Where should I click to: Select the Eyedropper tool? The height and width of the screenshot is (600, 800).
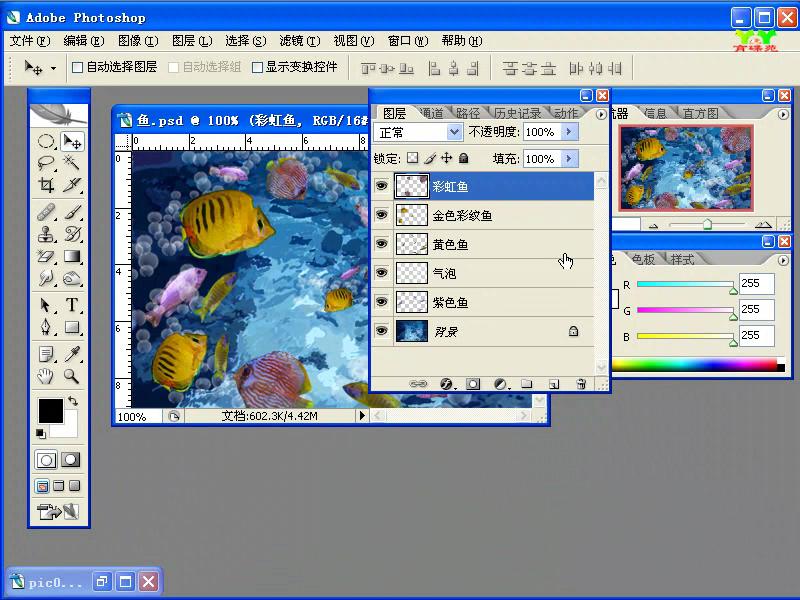(x=72, y=354)
